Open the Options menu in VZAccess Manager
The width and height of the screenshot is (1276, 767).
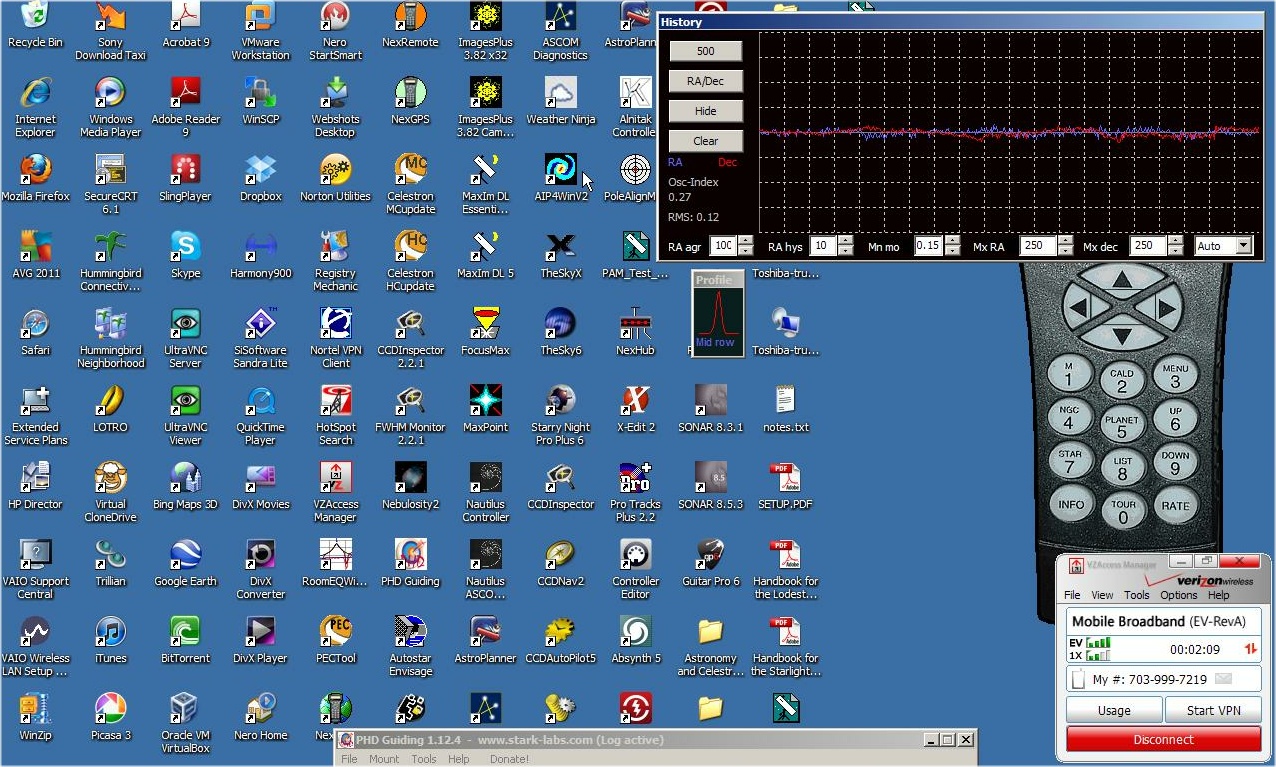1179,595
